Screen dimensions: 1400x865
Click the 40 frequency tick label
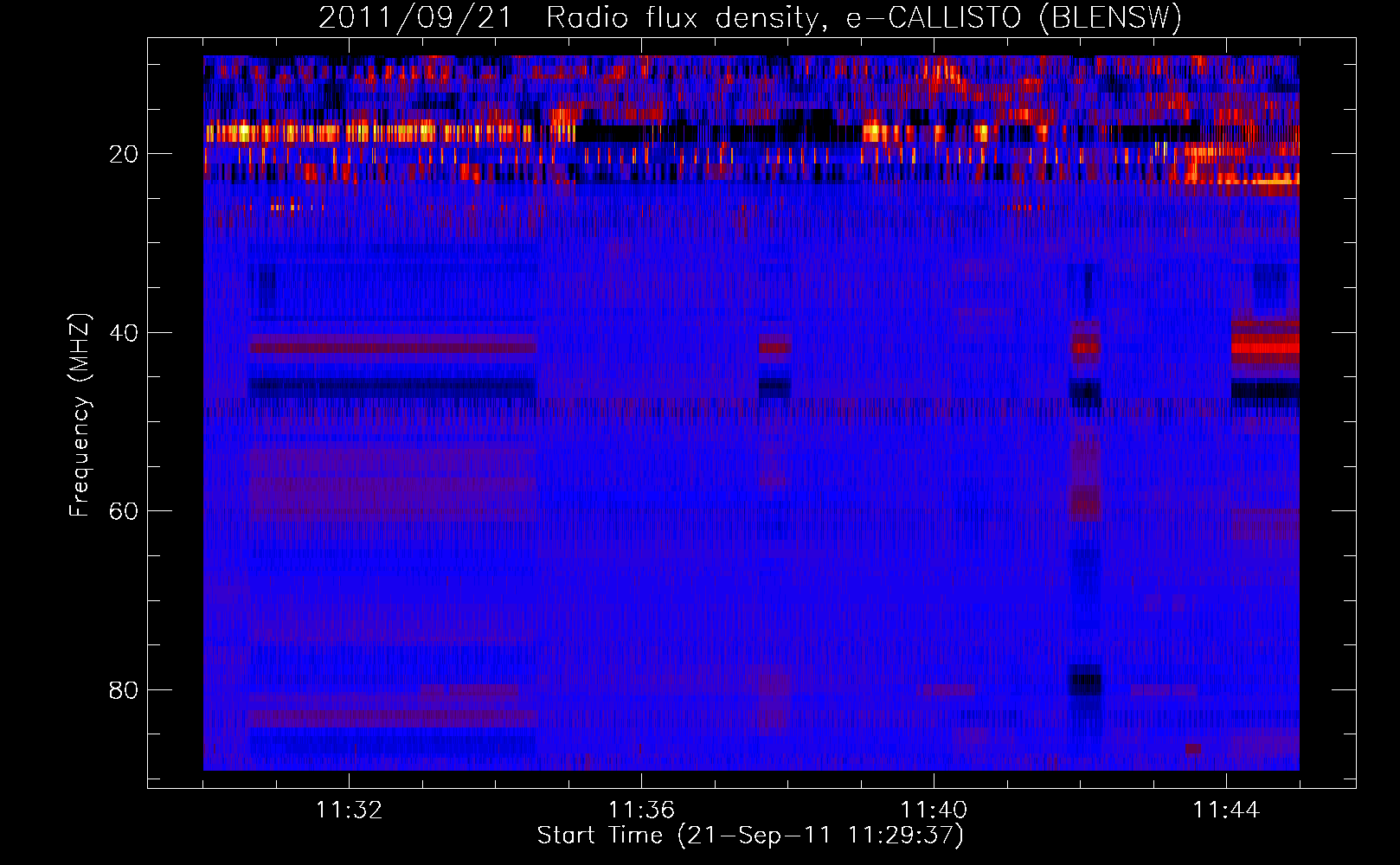click(x=124, y=333)
